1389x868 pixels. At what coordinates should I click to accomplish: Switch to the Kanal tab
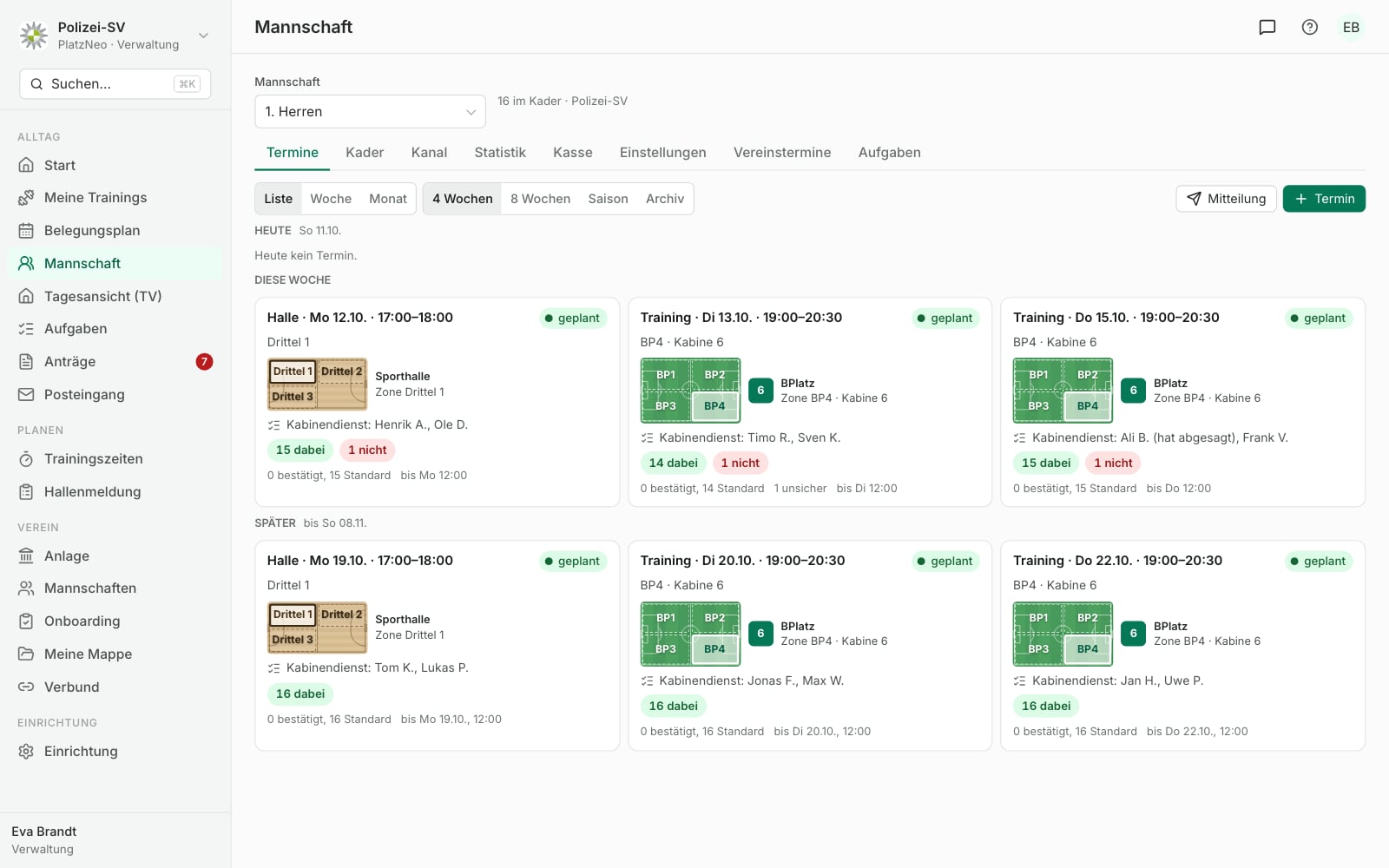pyautogui.click(x=429, y=153)
